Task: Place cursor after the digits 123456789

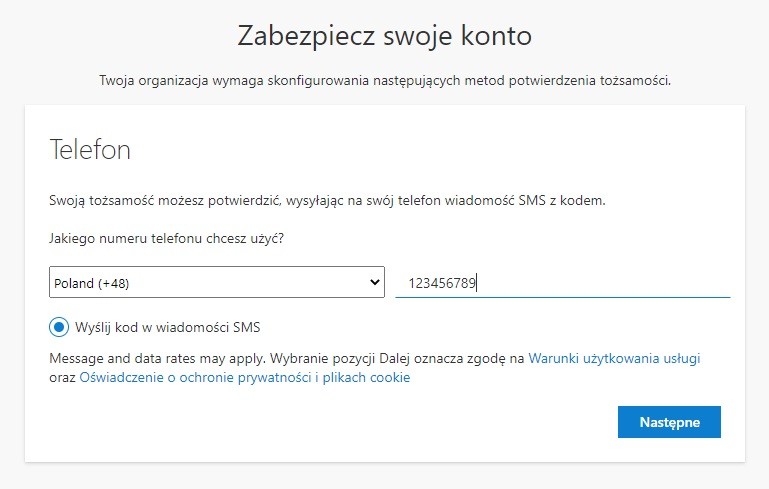Action: (x=477, y=283)
